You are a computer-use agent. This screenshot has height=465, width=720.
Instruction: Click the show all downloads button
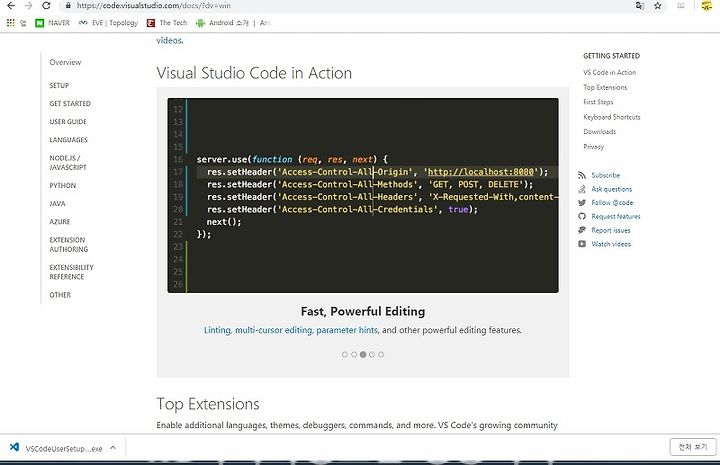tap(693, 447)
